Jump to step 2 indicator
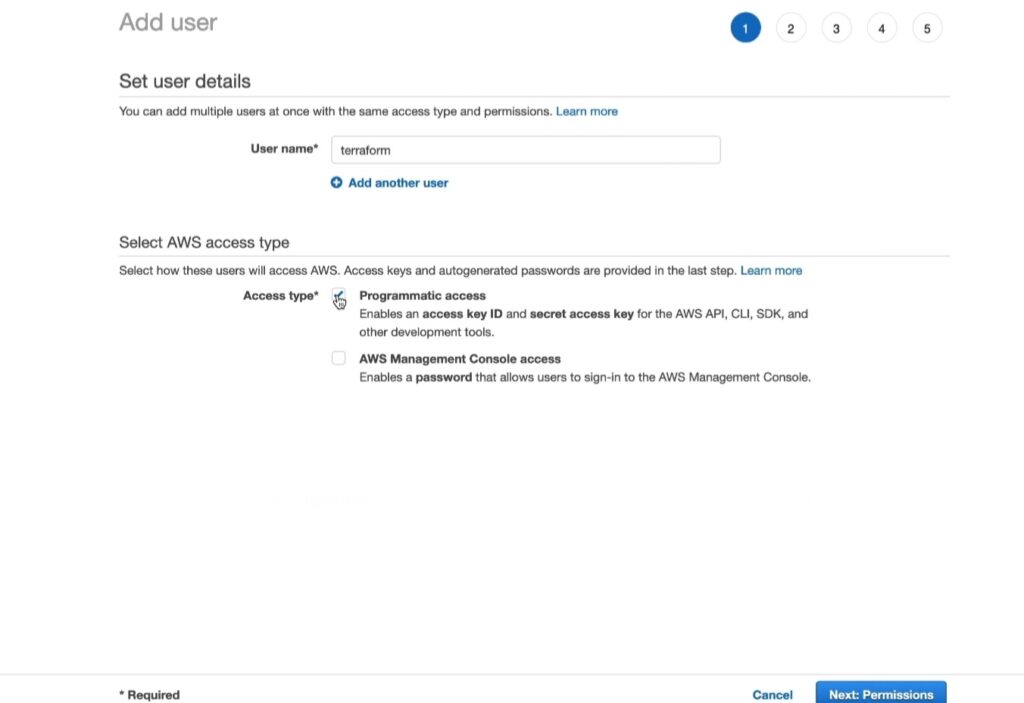The height and width of the screenshot is (703, 1024). (791, 28)
